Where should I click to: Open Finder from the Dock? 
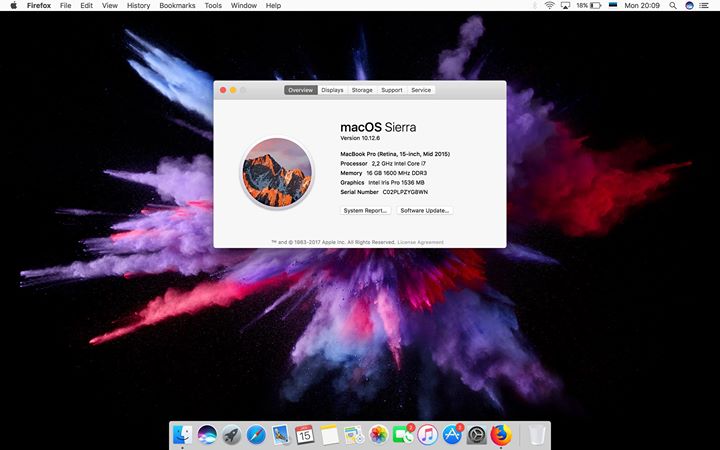click(x=183, y=434)
